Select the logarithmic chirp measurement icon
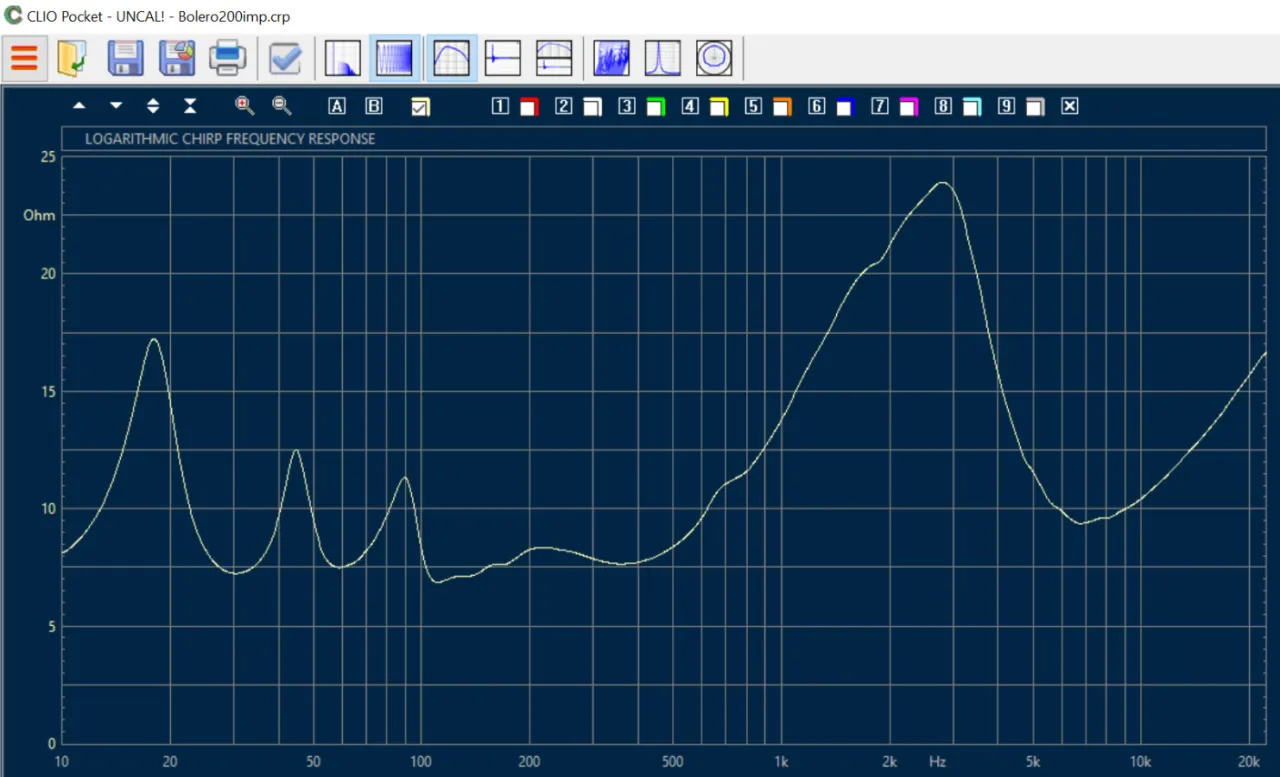The height and width of the screenshot is (777, 1280). coord(394,58)
